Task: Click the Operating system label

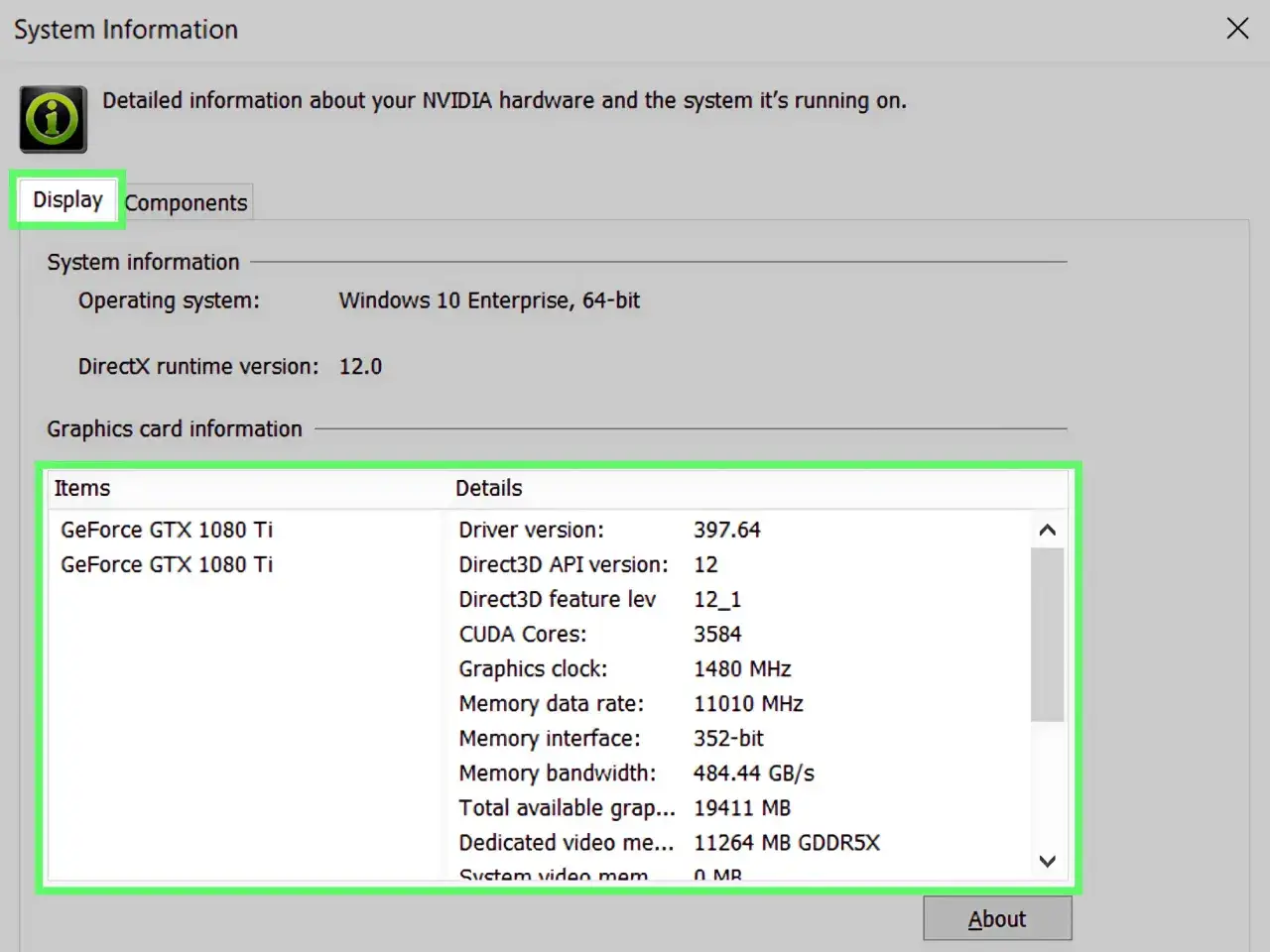Action: pyautogui.click(x=169, y=300)
